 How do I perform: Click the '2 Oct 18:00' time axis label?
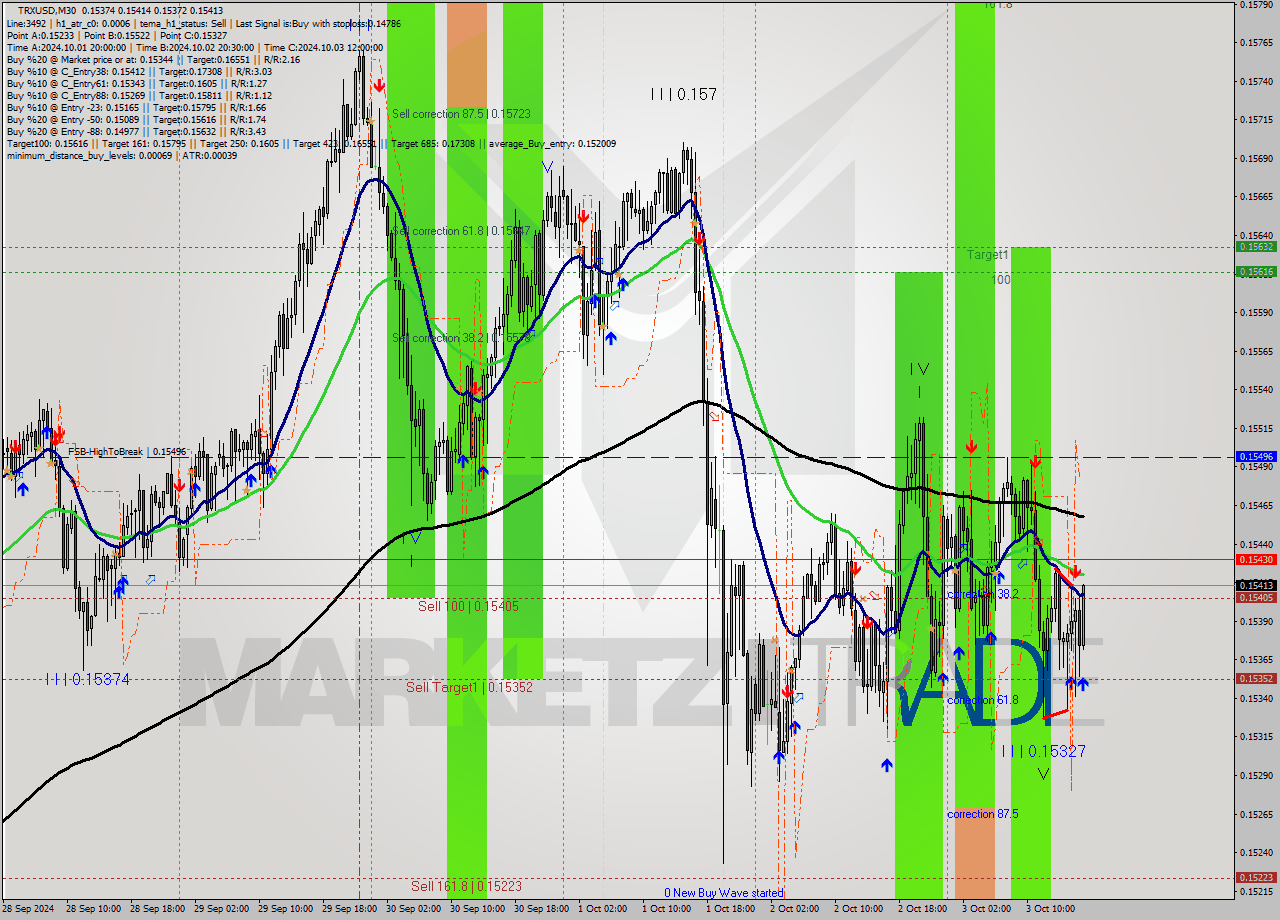pos(924,909)
